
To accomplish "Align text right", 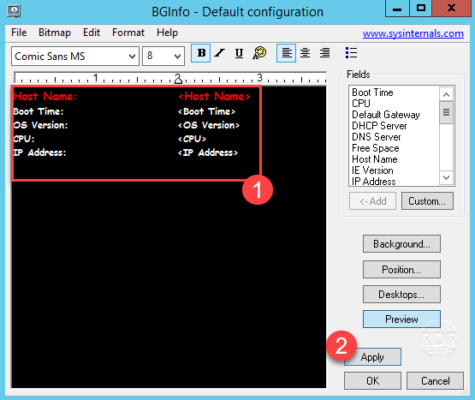I will pos(325,53).
